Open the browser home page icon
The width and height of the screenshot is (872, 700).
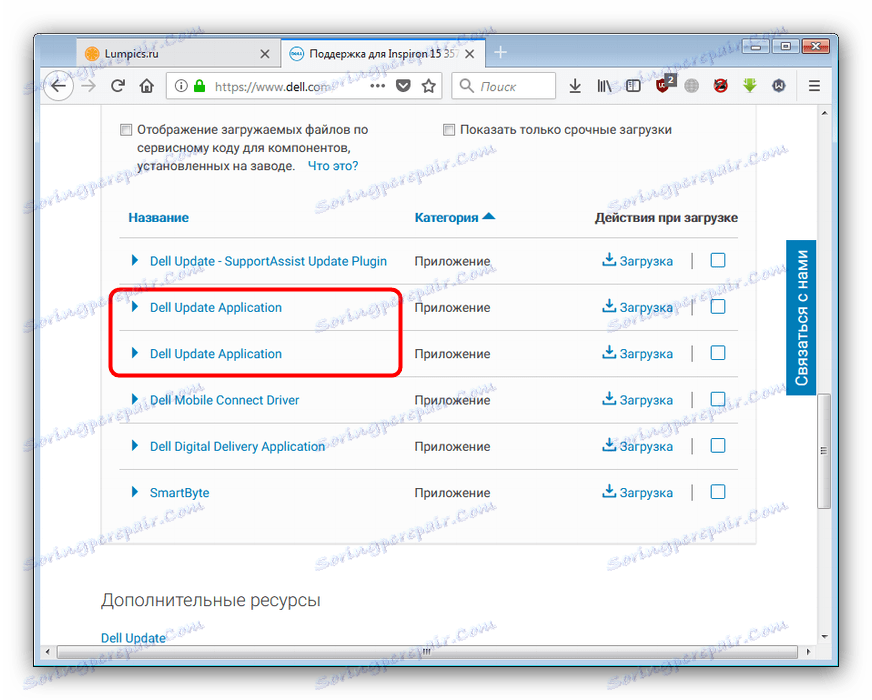pyautogui.click(x=146, y=86)
